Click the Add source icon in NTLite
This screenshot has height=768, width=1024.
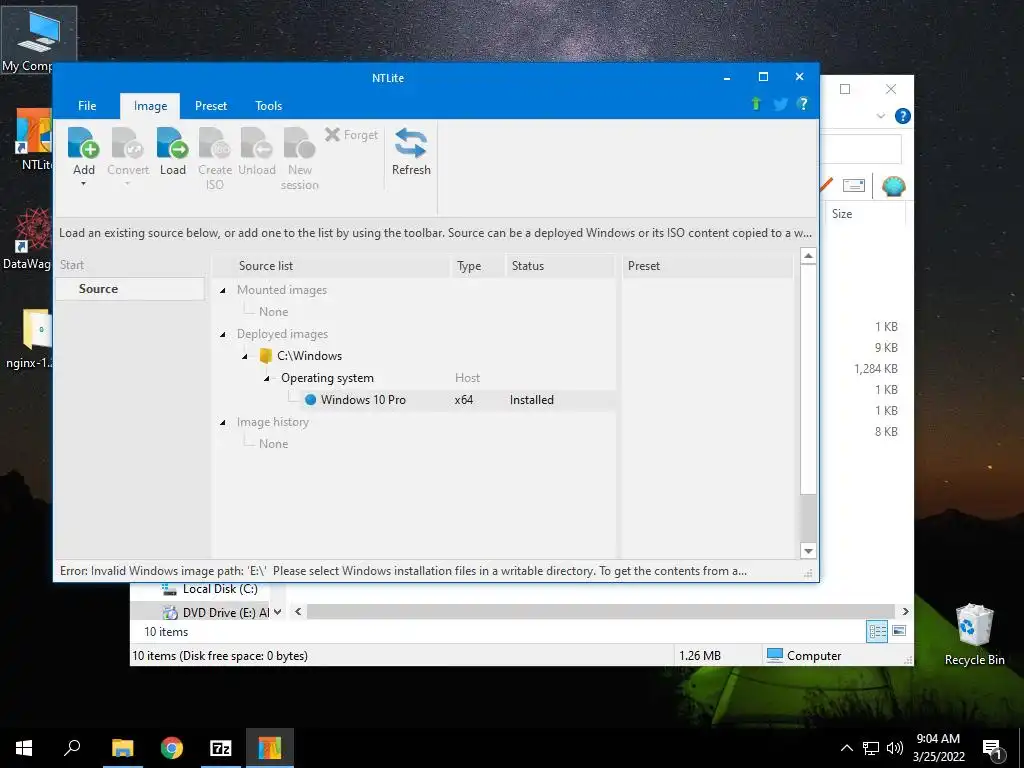pyautogui.click(x=84, y=143)
